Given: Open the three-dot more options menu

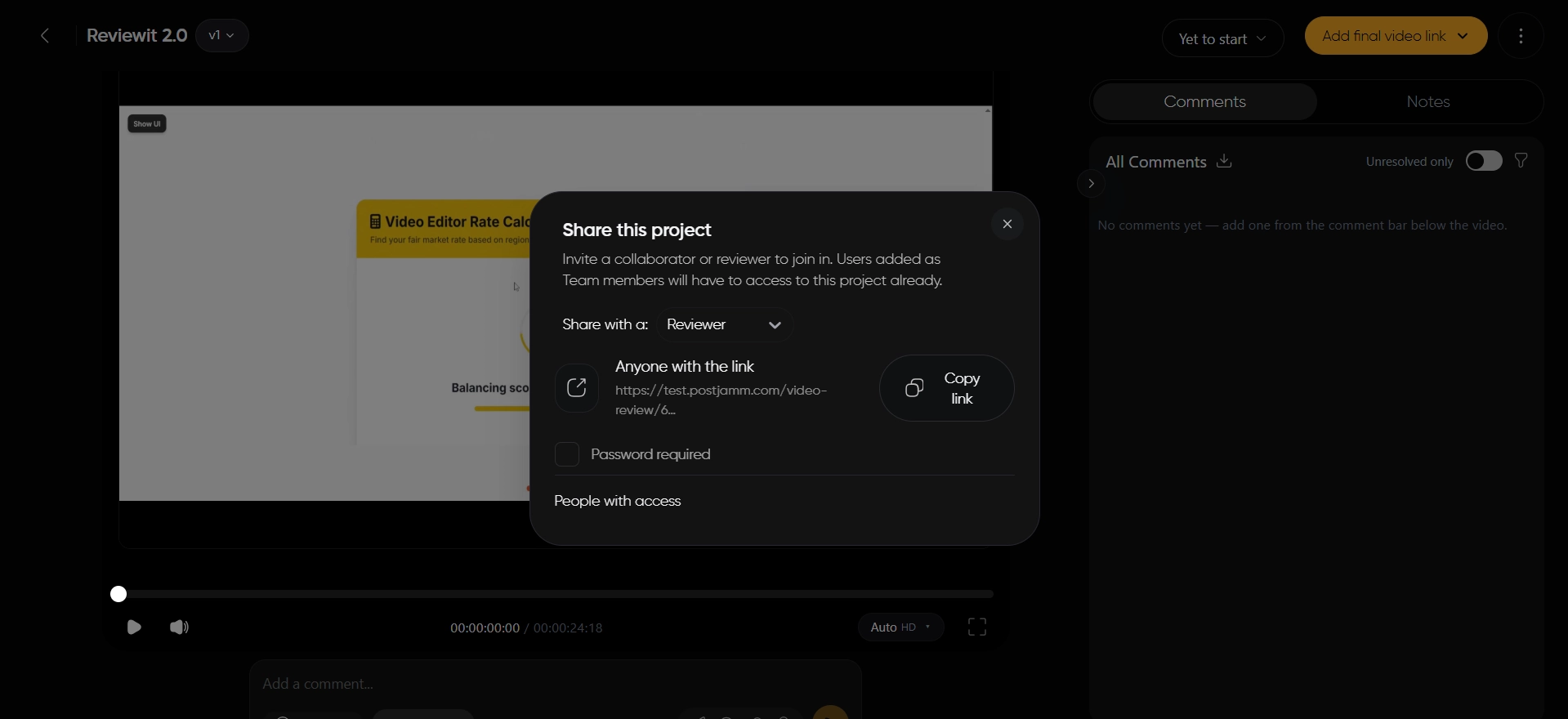Looking at the screenshot, I should pyautogui.click(x=1521, y=36).
